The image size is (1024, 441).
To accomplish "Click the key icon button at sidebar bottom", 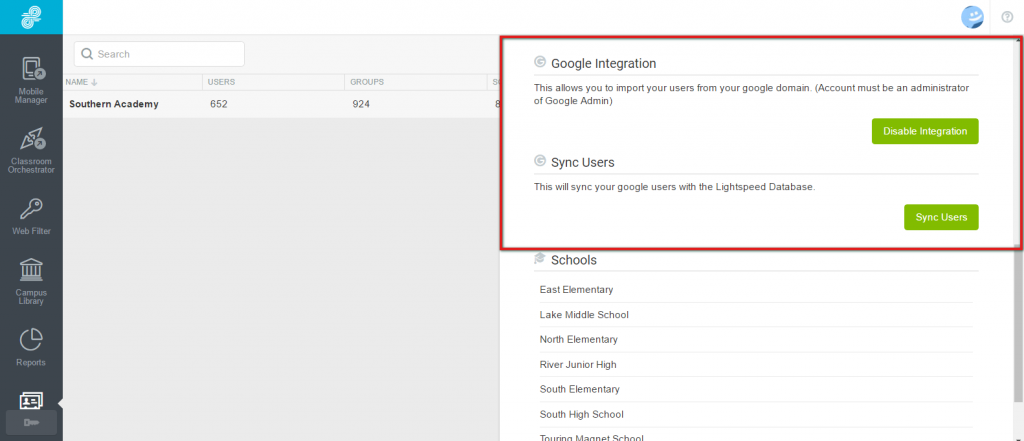I will click(x=31, y=423).
